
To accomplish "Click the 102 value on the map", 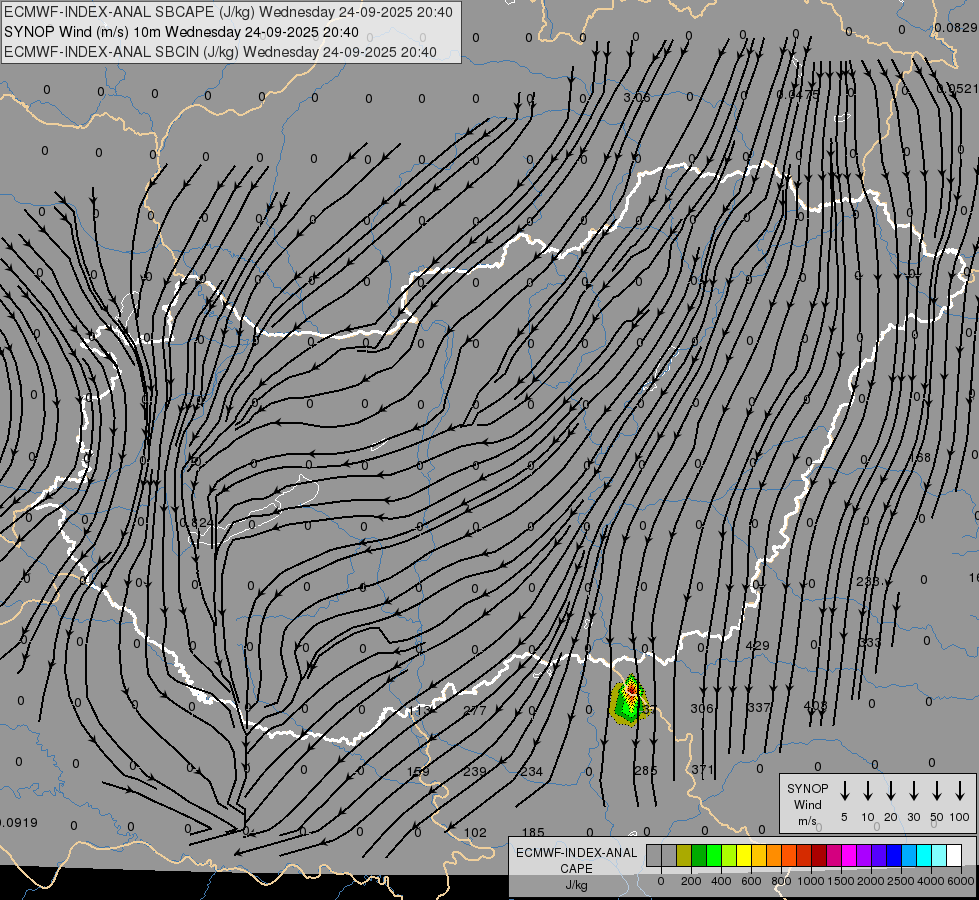I will click(475, 833).
